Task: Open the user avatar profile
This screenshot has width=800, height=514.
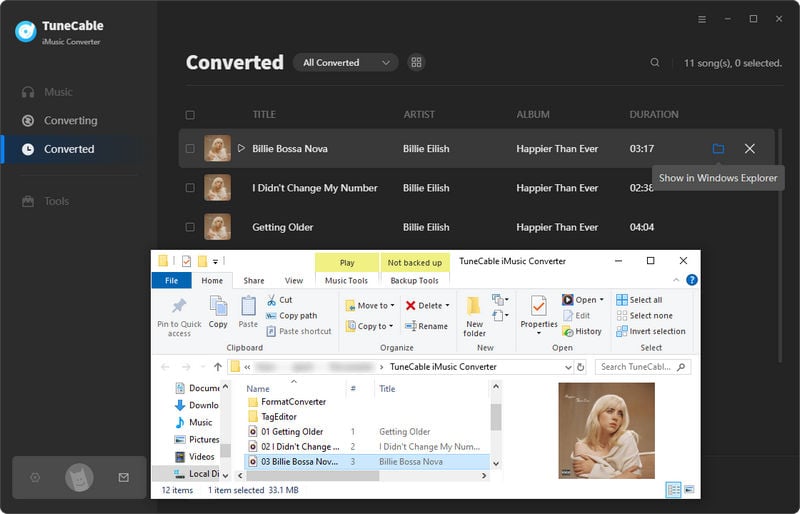Action: [x=79, y=478]
